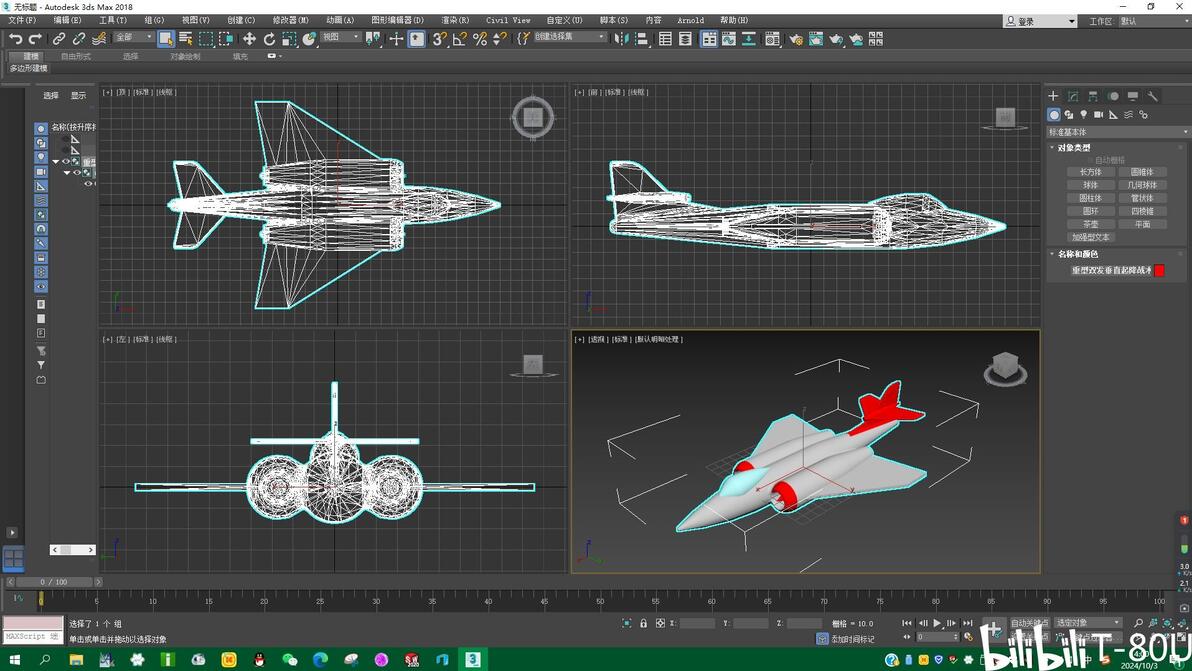Click the Play Animation button
This screenshot has width=1192, height=671.
click(x=937, y=623)
